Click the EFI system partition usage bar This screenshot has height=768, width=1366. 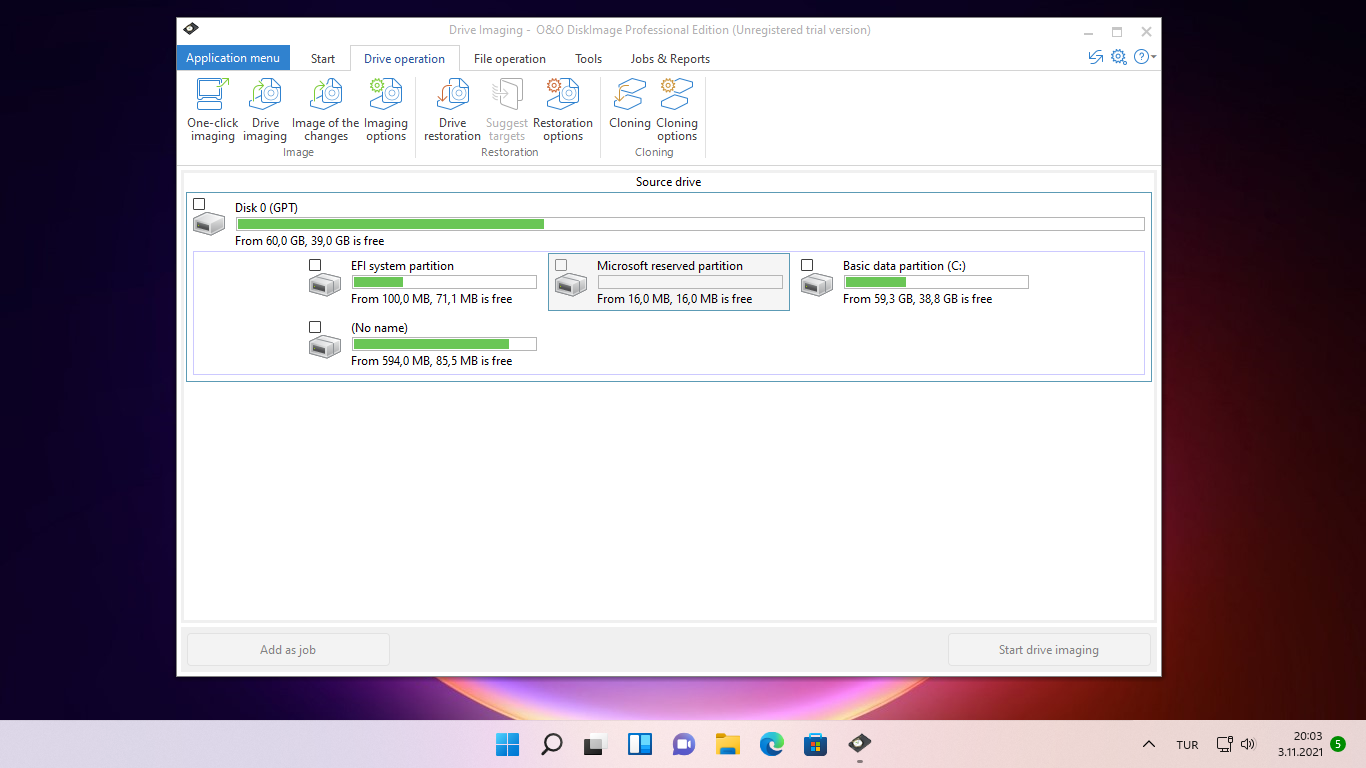(x=444, y=282)
